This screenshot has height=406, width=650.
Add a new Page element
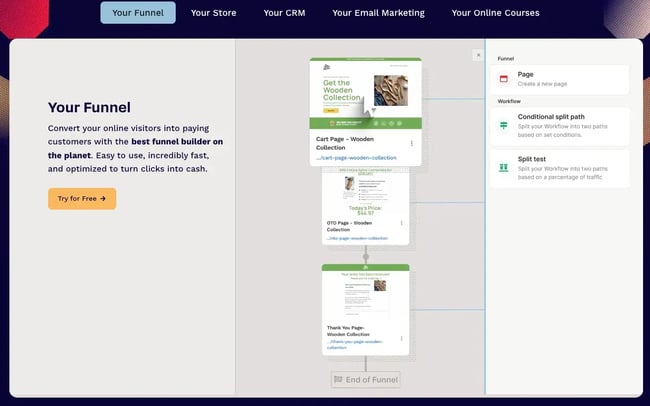[560, 79]
